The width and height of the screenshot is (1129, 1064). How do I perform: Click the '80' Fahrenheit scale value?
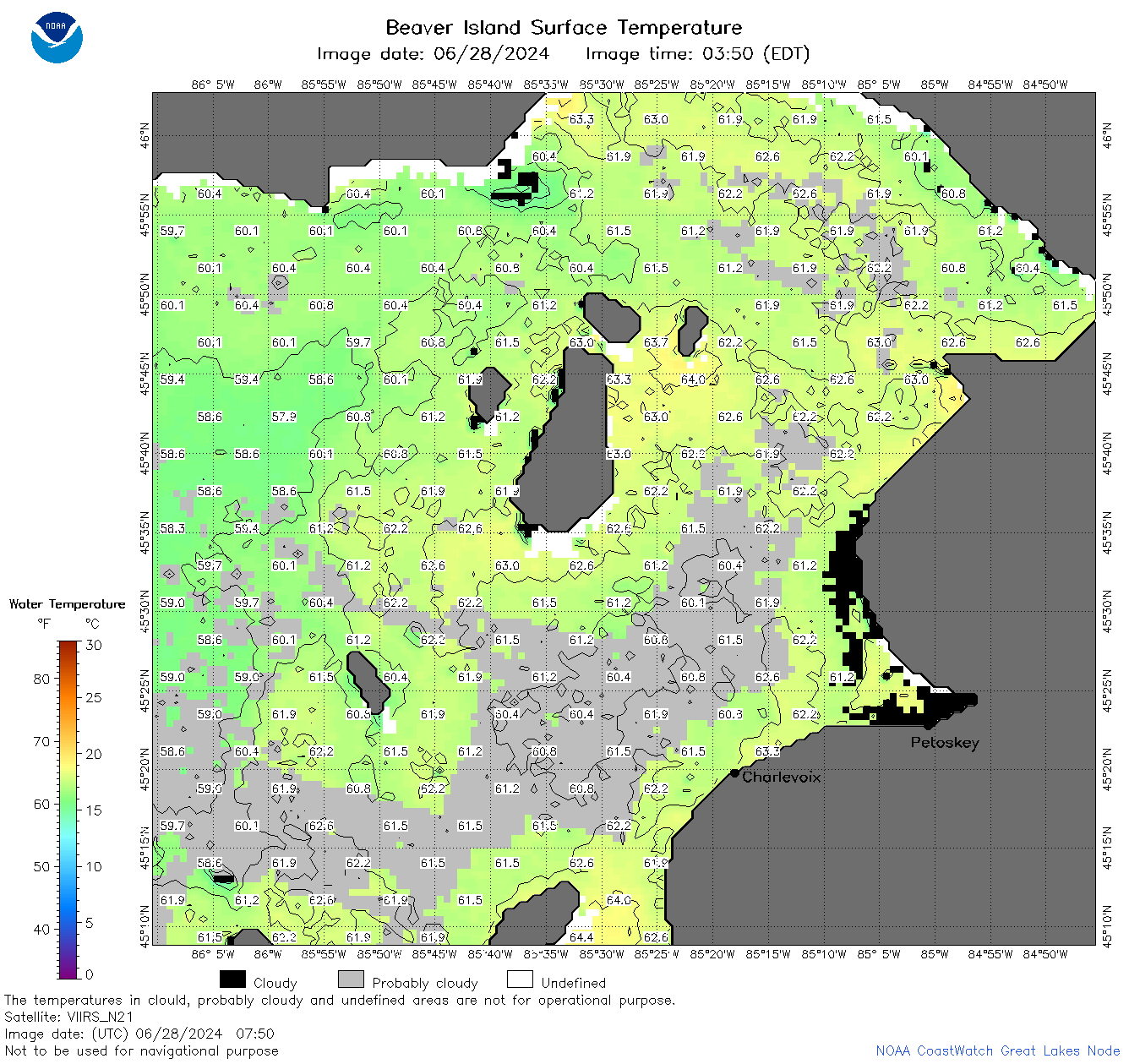[41, 679]
